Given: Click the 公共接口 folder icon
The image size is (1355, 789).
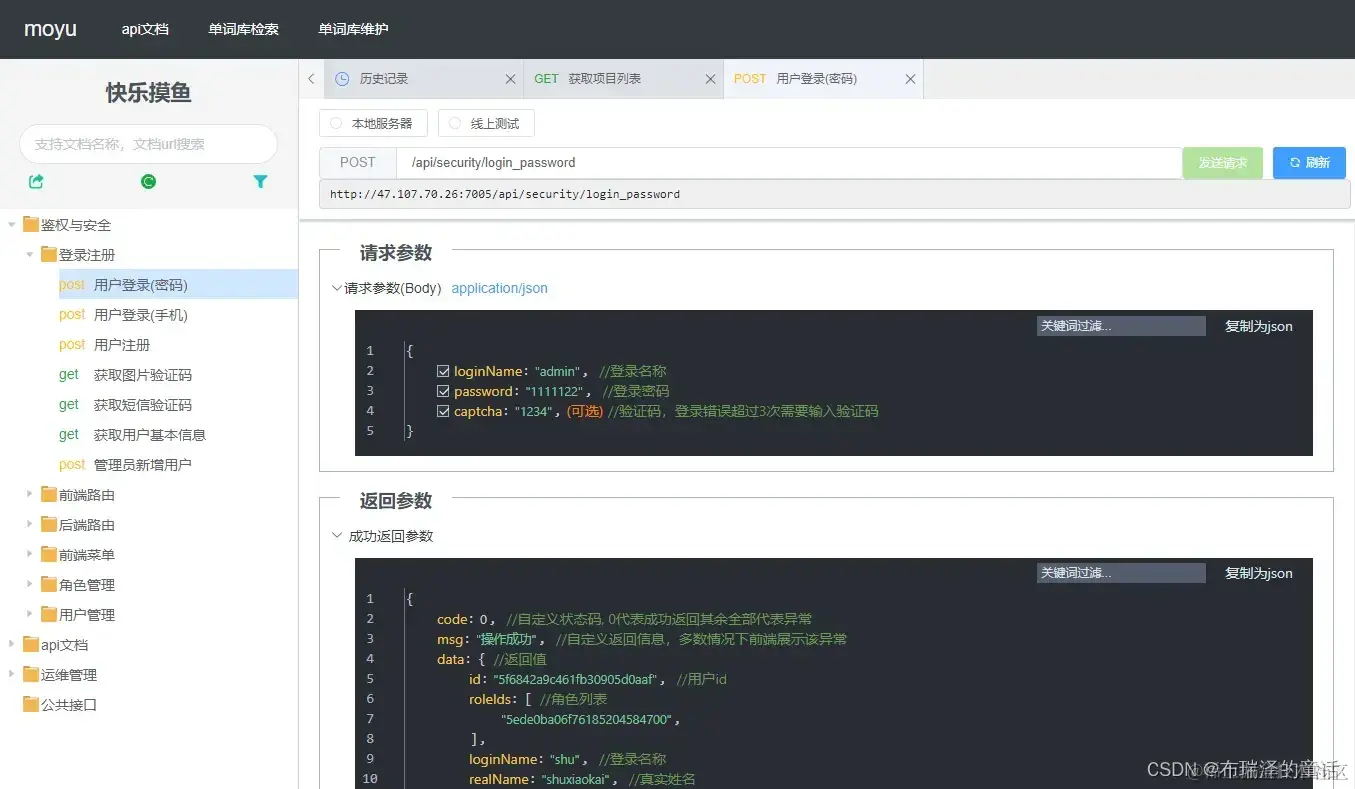Looking at the screenshot, I should pos(32,705).
